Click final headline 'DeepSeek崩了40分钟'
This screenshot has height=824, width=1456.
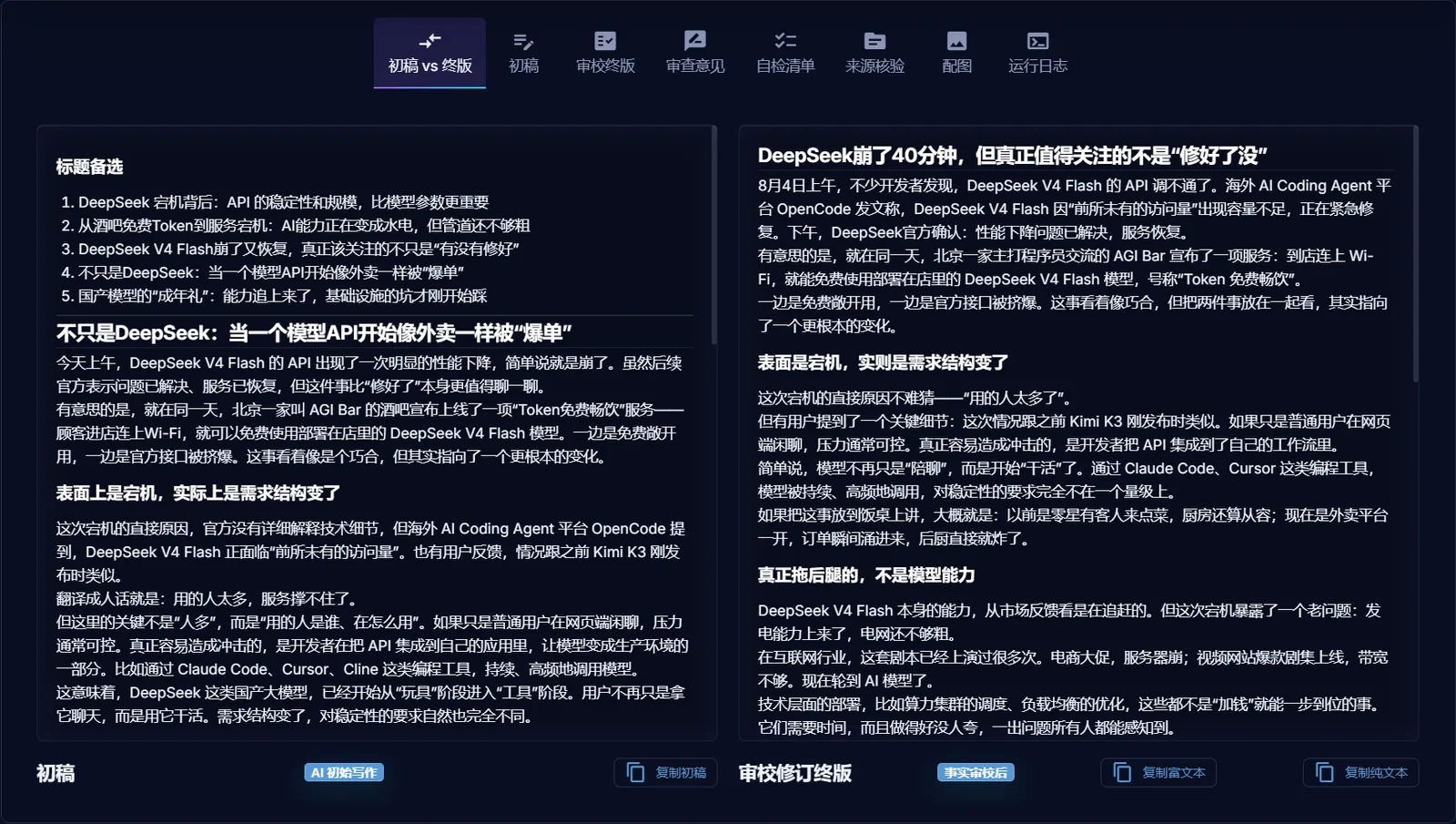(1012, 156)
